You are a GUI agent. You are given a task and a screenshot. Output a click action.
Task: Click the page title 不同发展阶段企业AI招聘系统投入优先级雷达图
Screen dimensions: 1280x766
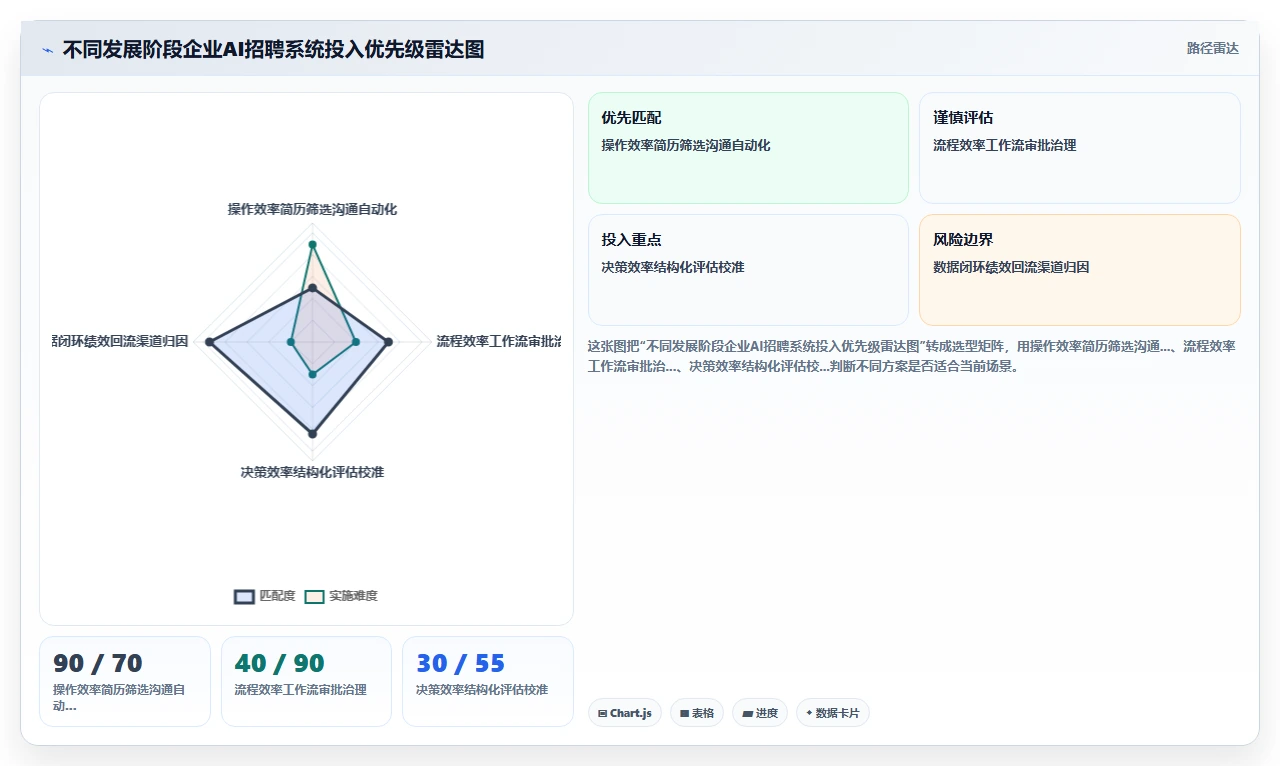point(273,49)
